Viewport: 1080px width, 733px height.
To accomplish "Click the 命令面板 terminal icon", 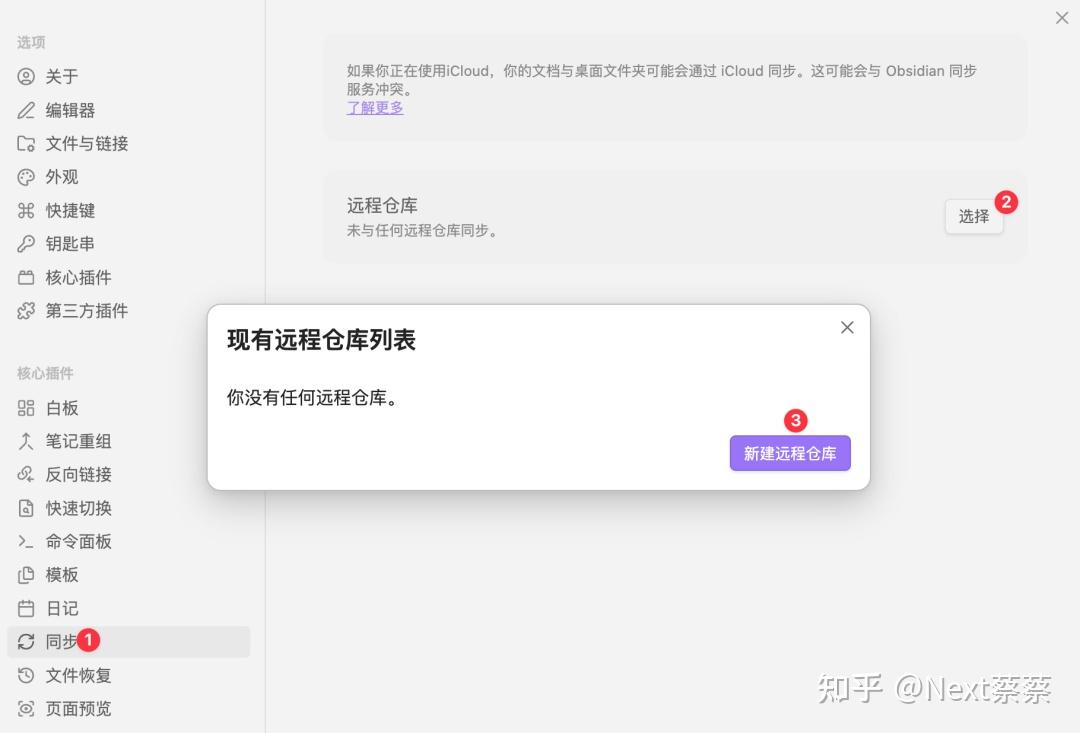I will (26, 541).
